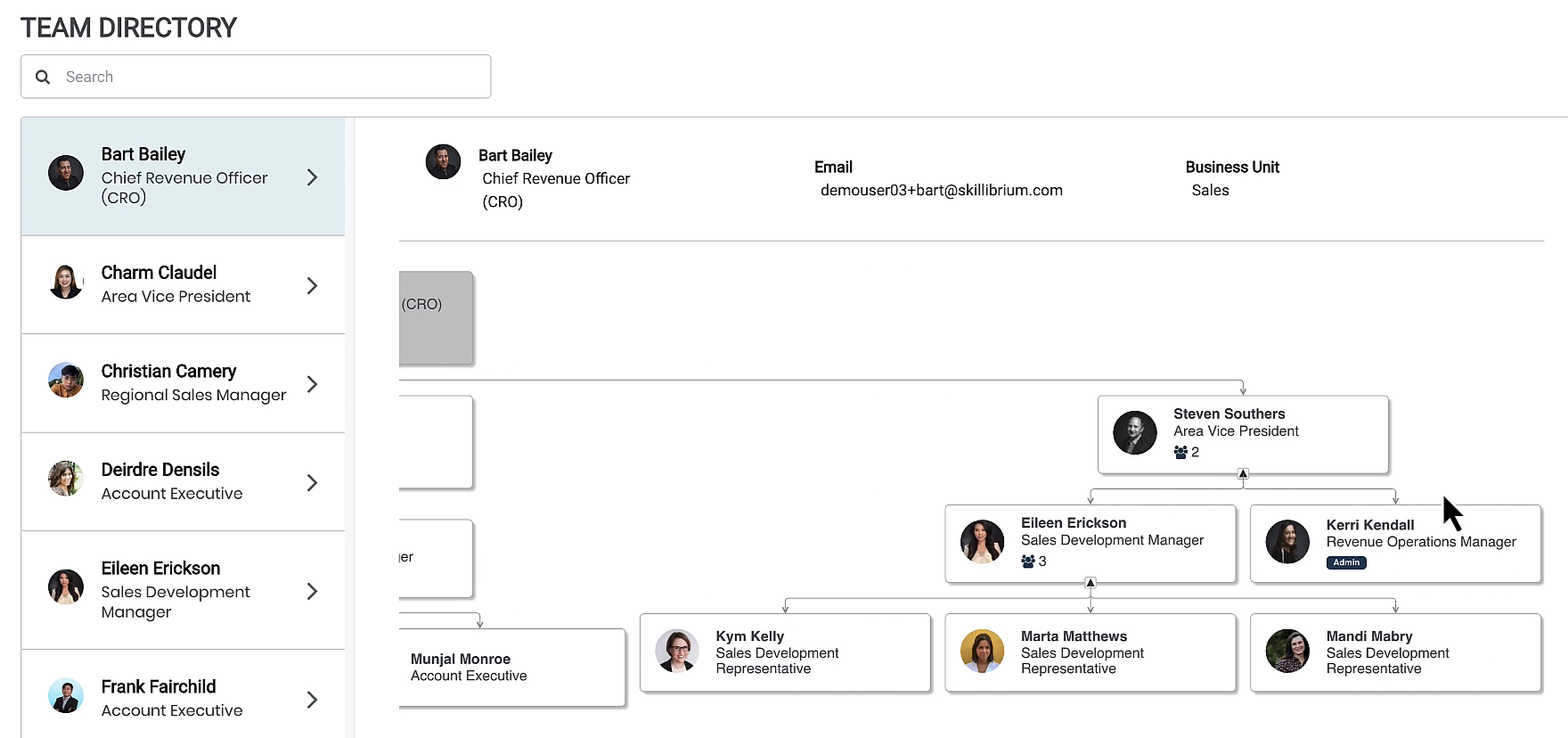Select Charm Claudel from the directory list

tap(178, 285)
